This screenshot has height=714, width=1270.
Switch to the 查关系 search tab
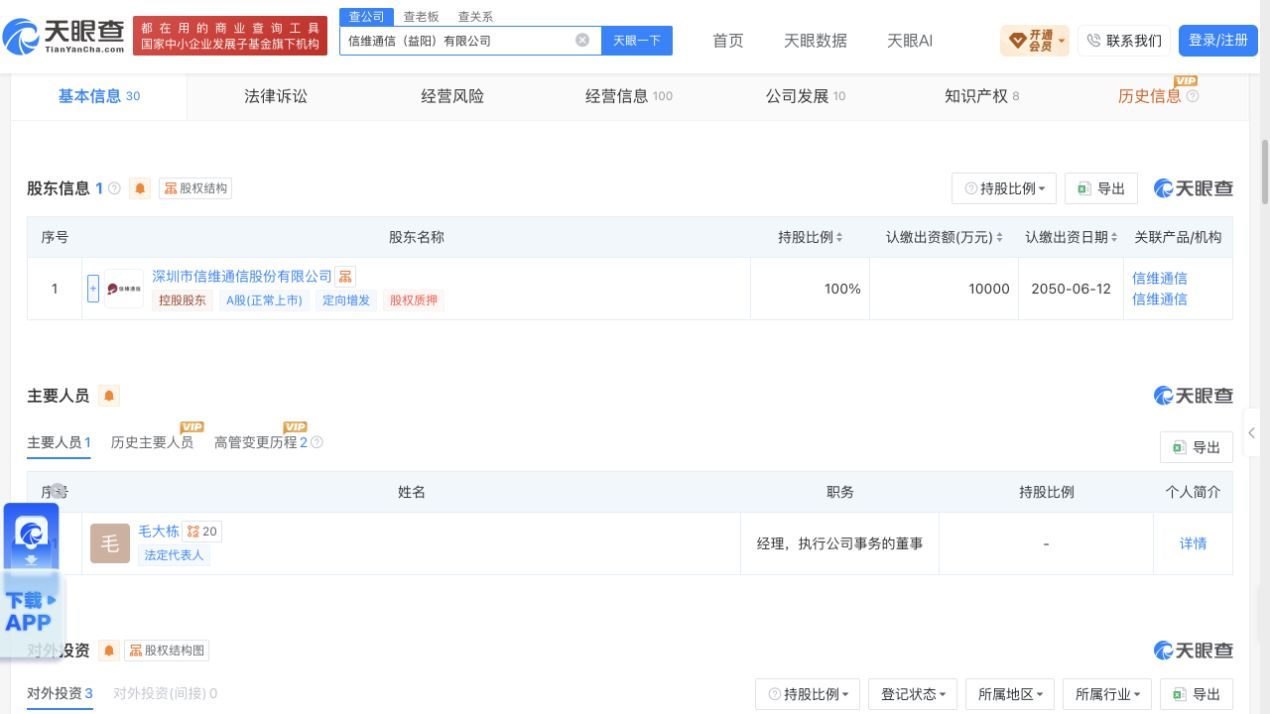[x=475, y=17]
